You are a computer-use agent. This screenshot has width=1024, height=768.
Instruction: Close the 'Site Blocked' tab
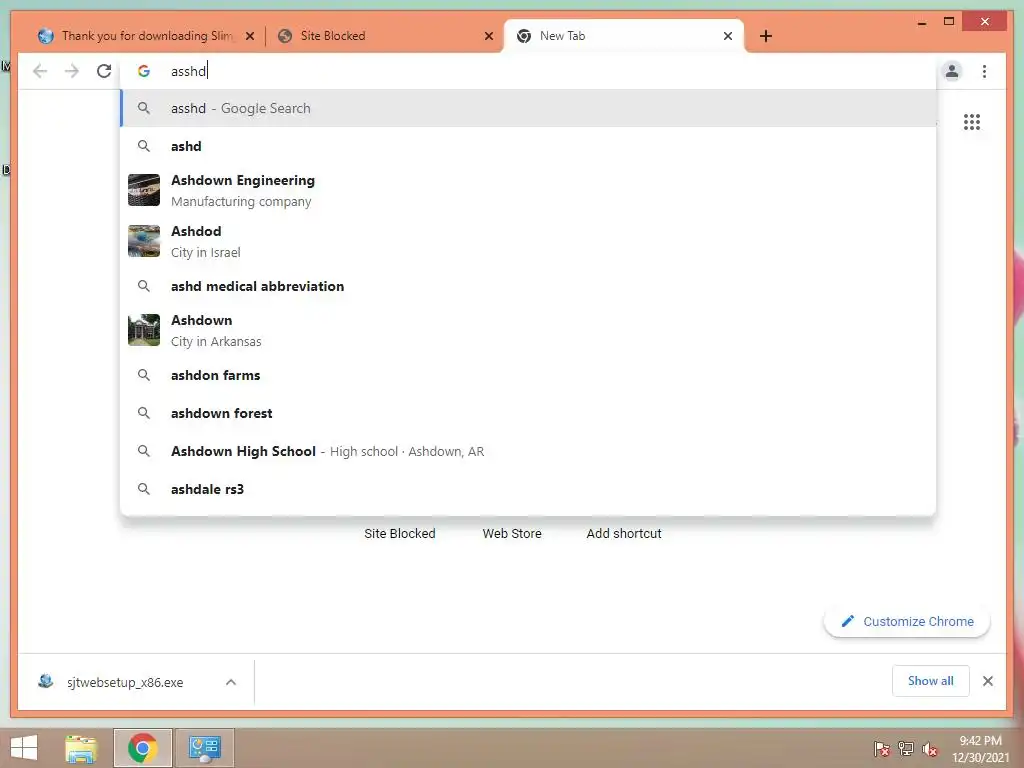(488, 36)
